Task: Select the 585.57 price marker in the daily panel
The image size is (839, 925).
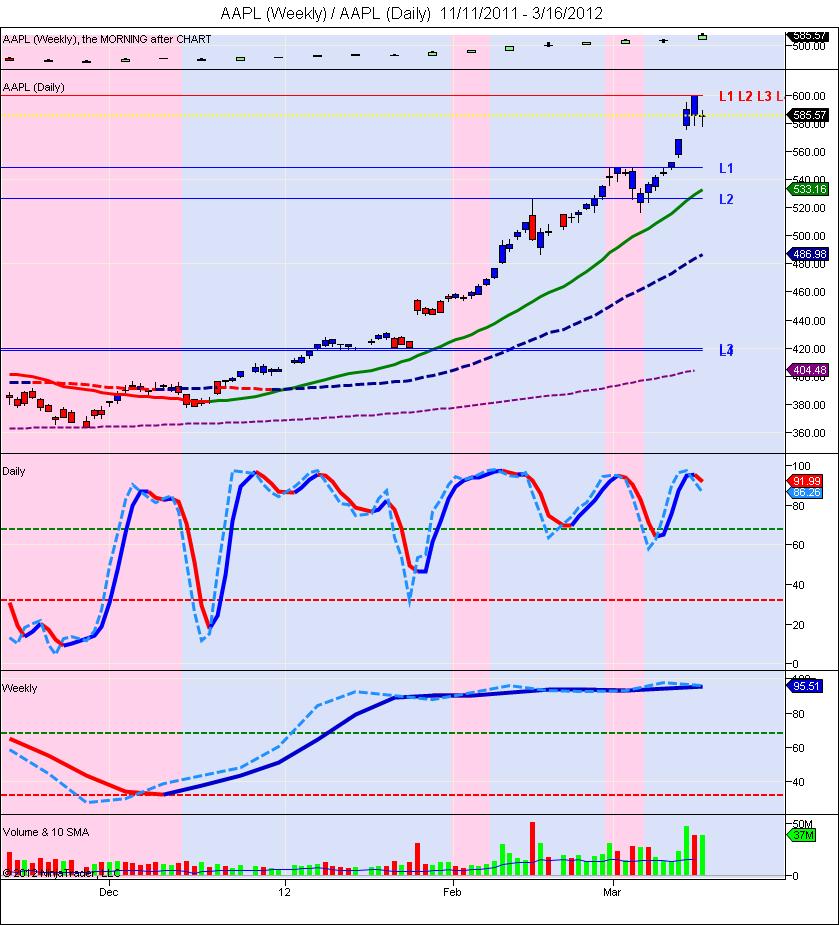Action: [x=808, y=115]
